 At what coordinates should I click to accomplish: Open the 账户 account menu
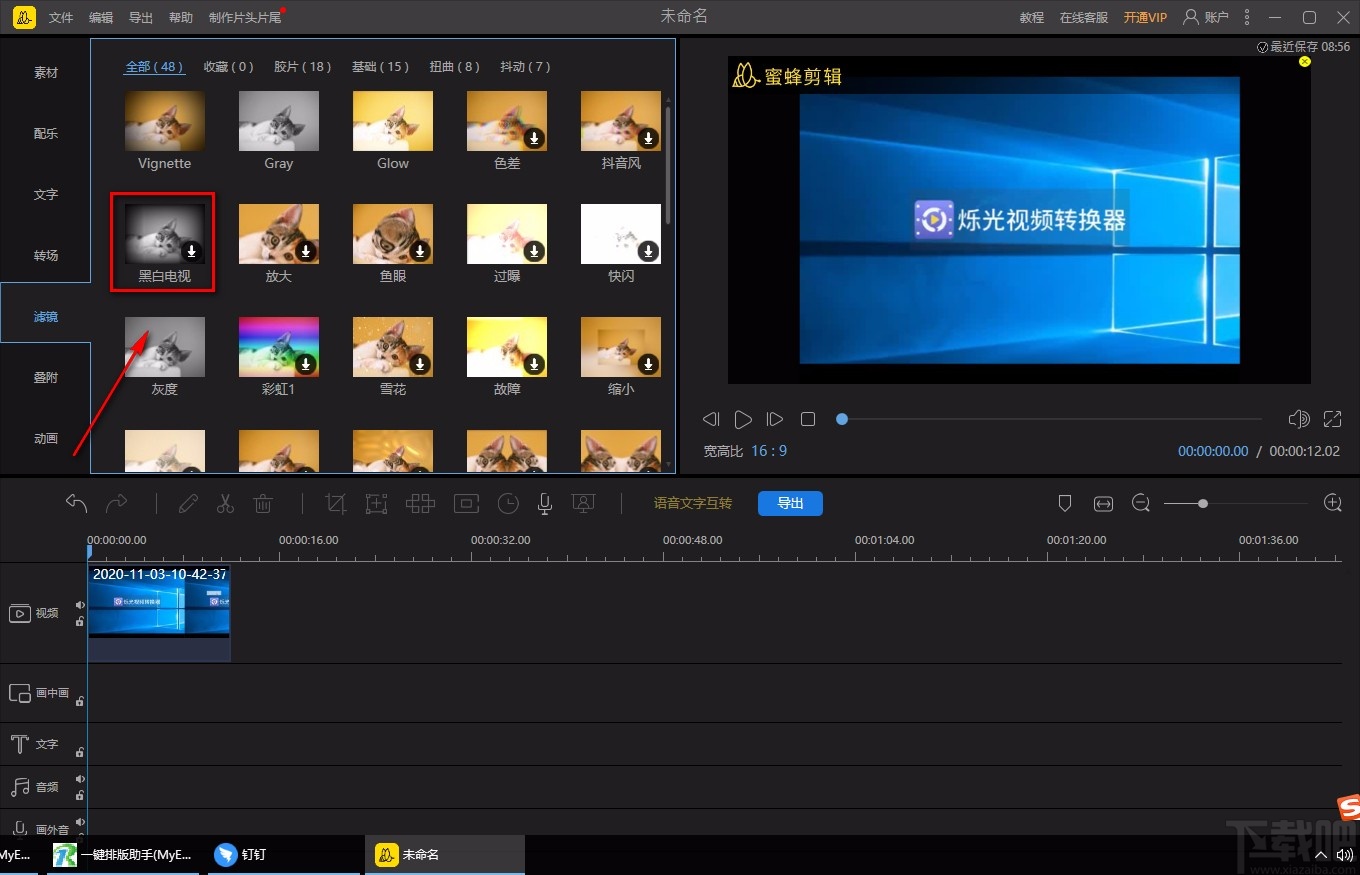point(1206,17)
